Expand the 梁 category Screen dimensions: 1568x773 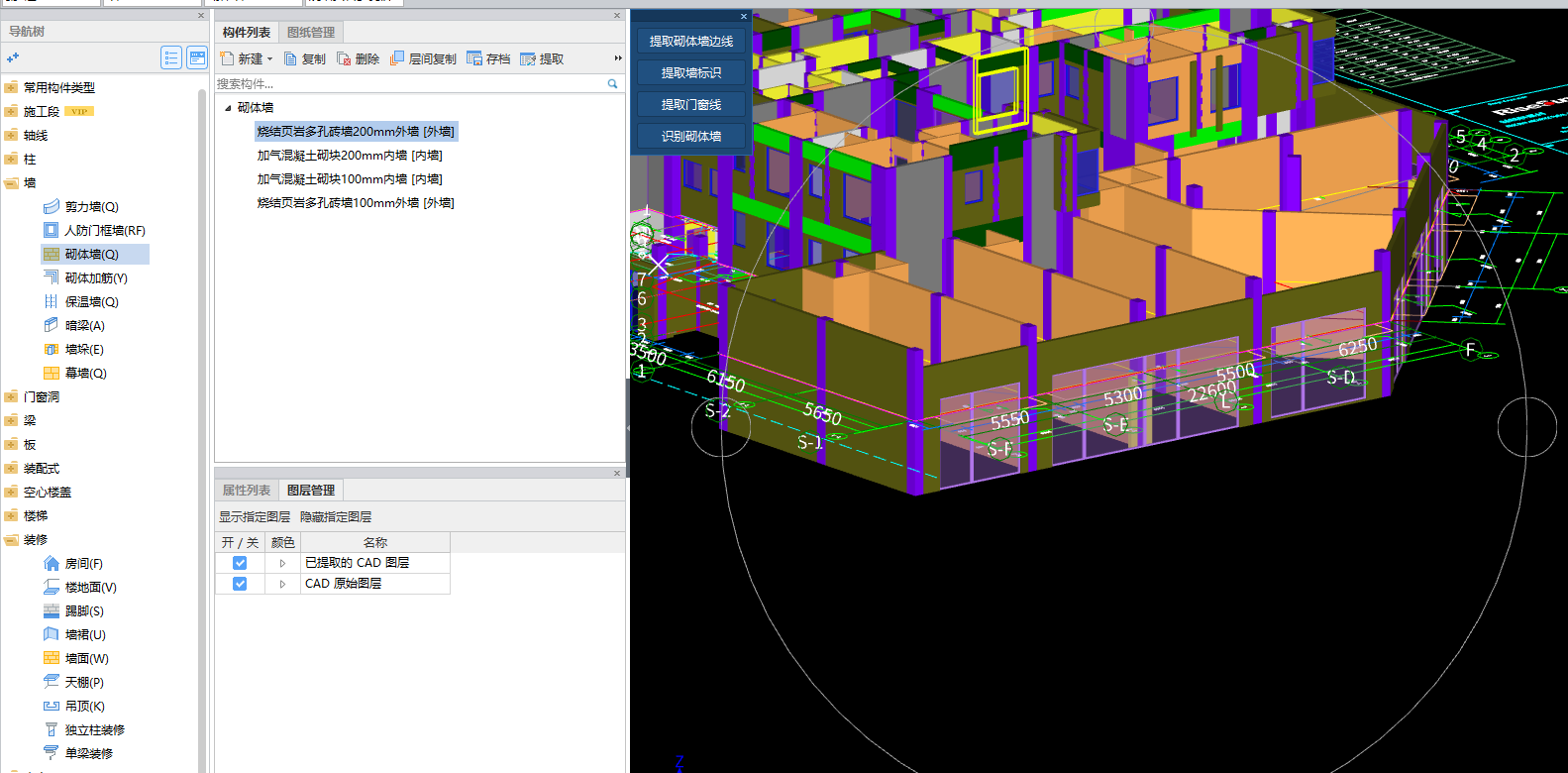tap(11, 420)
